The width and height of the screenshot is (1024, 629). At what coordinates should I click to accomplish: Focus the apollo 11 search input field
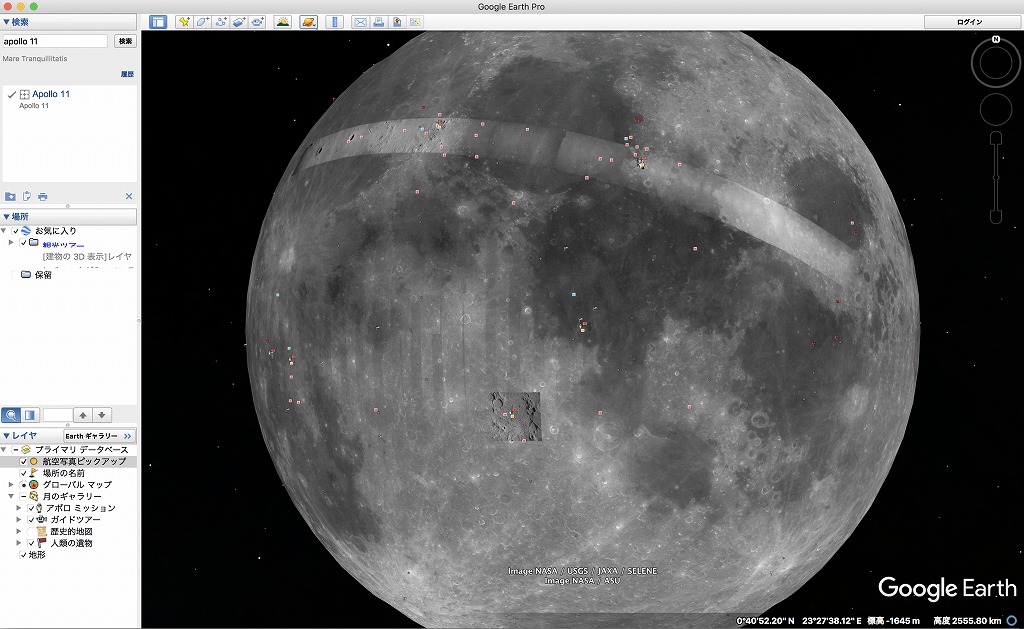pos(54,41)
